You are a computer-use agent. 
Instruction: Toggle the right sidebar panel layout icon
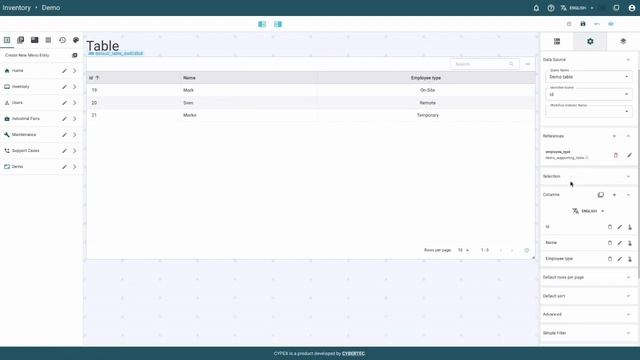[x=278, y=24]
